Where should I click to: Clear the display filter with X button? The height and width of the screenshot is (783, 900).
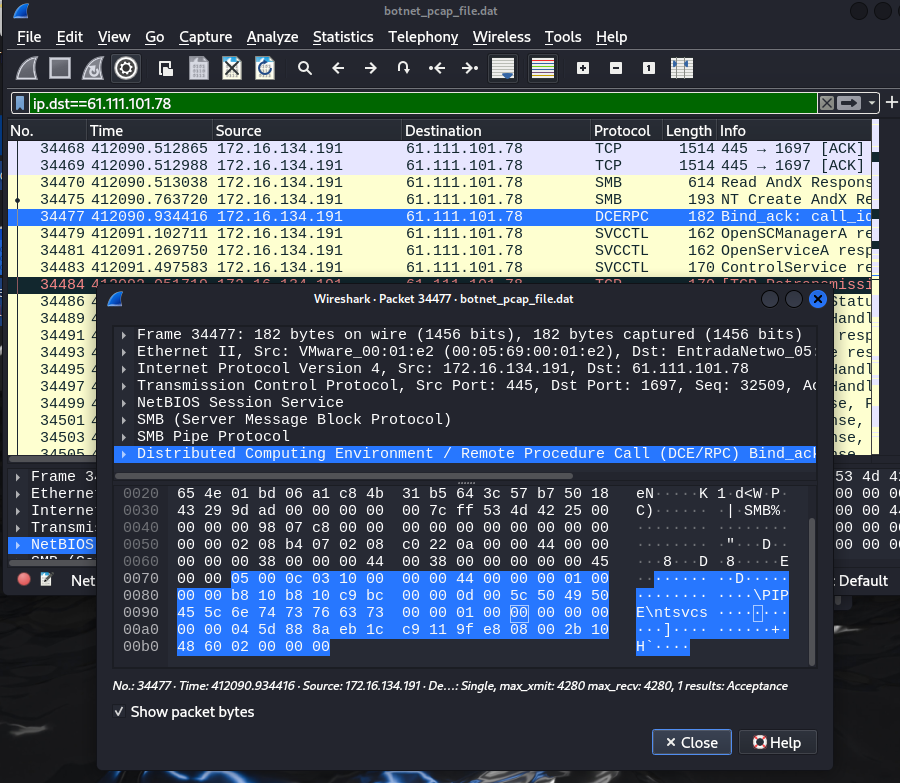point(826,103)
